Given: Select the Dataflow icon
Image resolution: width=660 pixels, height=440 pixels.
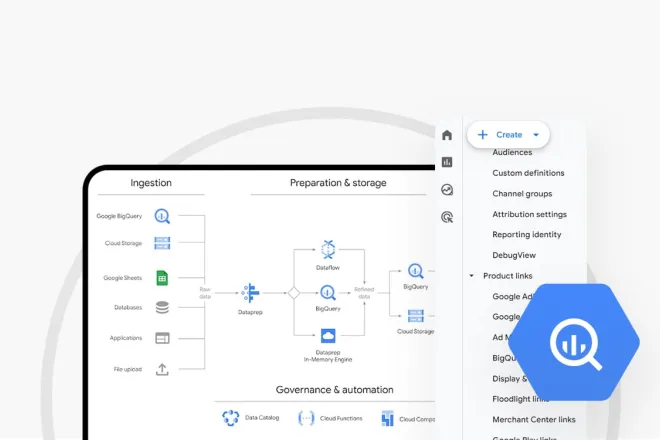Looking at the screenshot, I should 328,248.
